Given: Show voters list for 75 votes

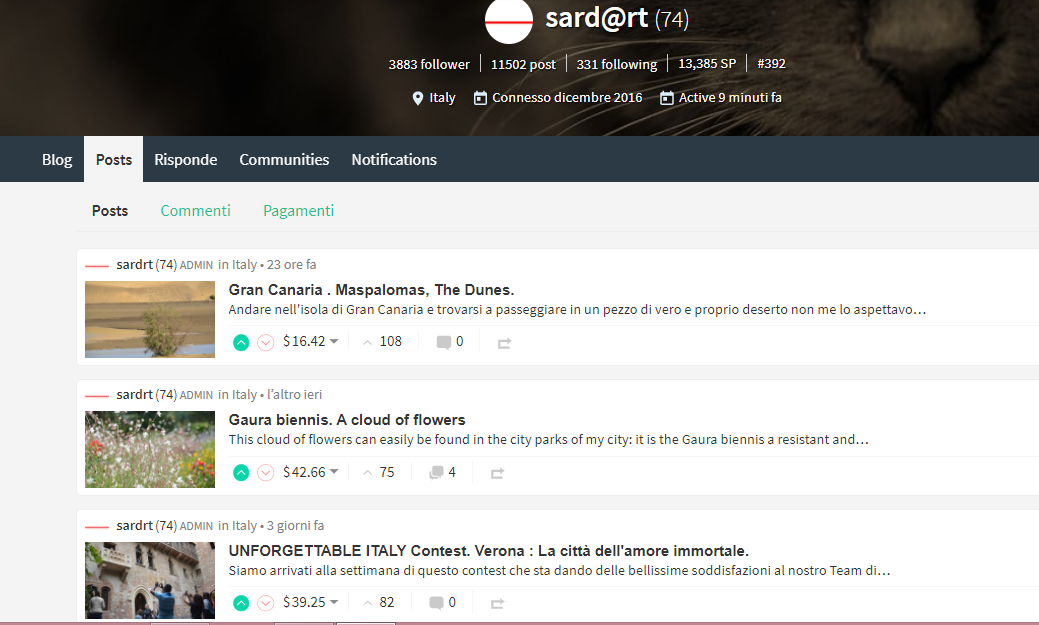Looking at the screenshot, I should click(379, 472).
